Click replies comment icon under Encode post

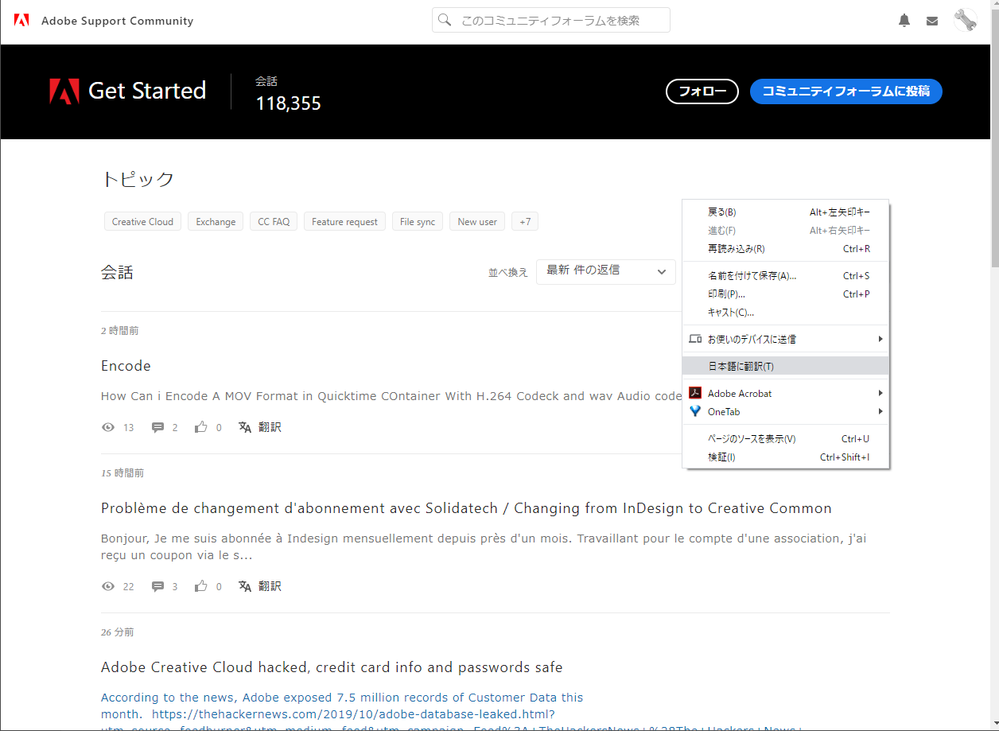pos(157,427)
